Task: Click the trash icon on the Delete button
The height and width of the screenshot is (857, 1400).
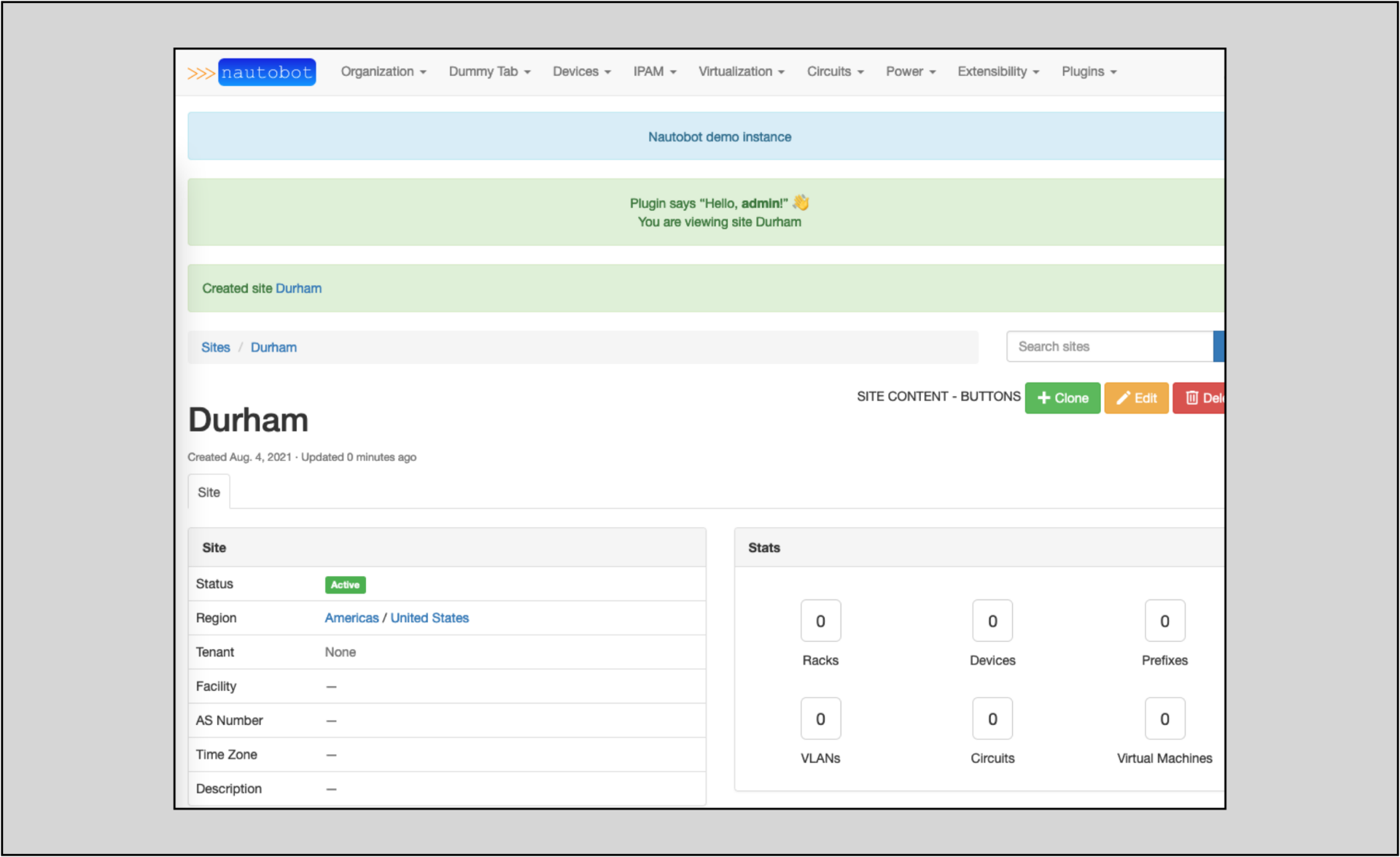Action: 1191,398
